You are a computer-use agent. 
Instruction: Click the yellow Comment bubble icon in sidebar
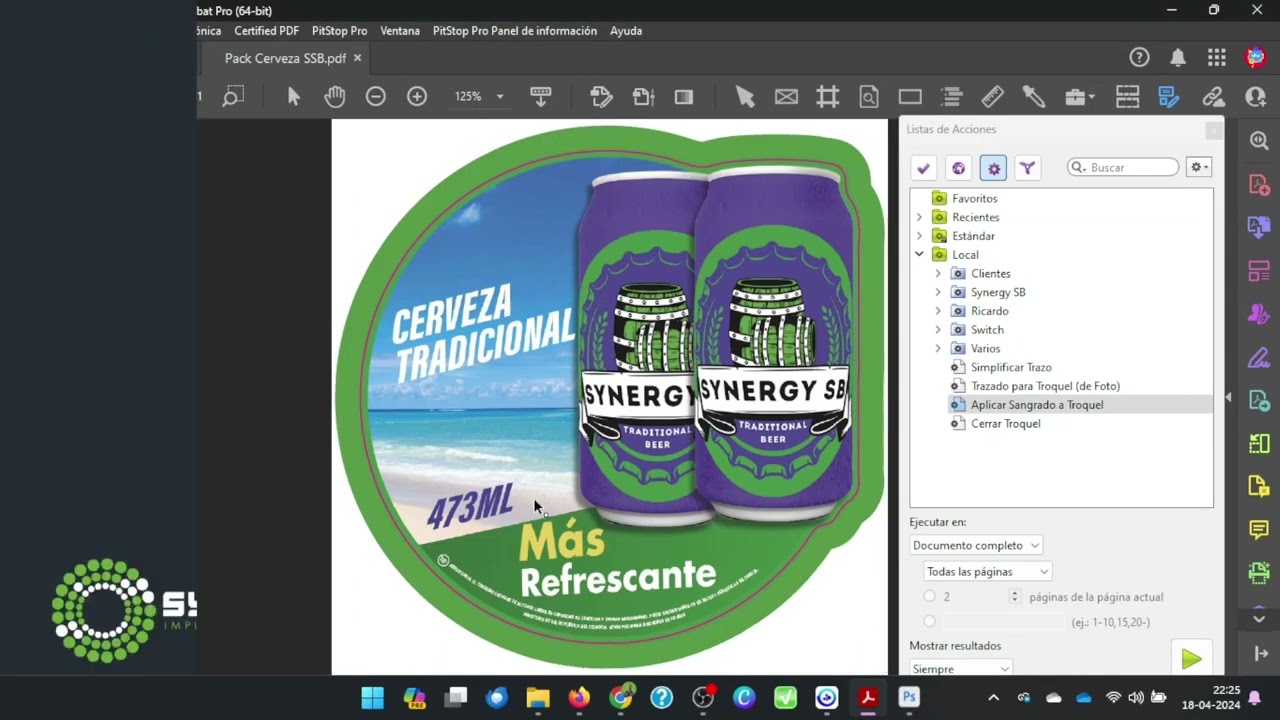(x=1259, y=529)
